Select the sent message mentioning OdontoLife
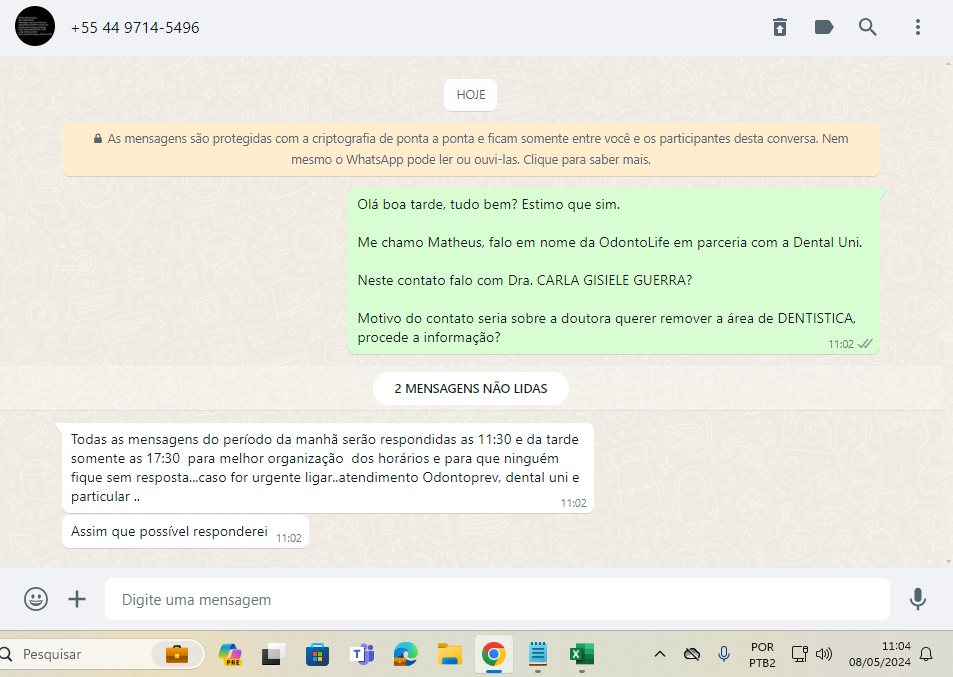The width and height of the screenshot is (953, 677). tap(614, 271)
